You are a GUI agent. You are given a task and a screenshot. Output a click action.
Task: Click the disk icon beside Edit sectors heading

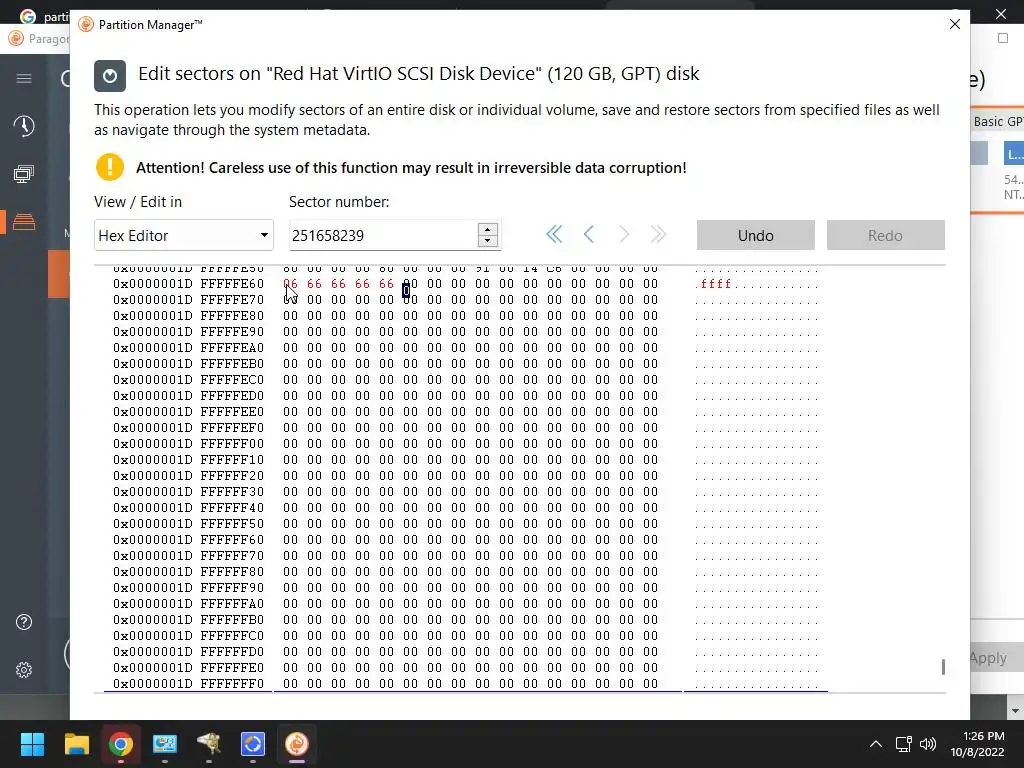(110, 76)
